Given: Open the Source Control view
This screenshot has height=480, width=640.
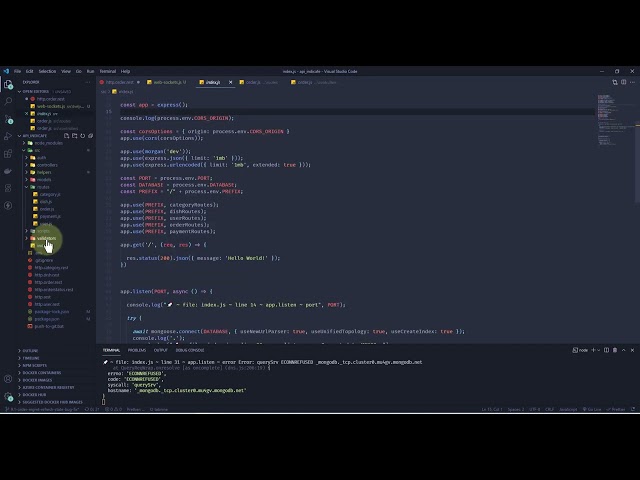Looking at the screenshot, I should pyautogui.click(x=8, y=119).
